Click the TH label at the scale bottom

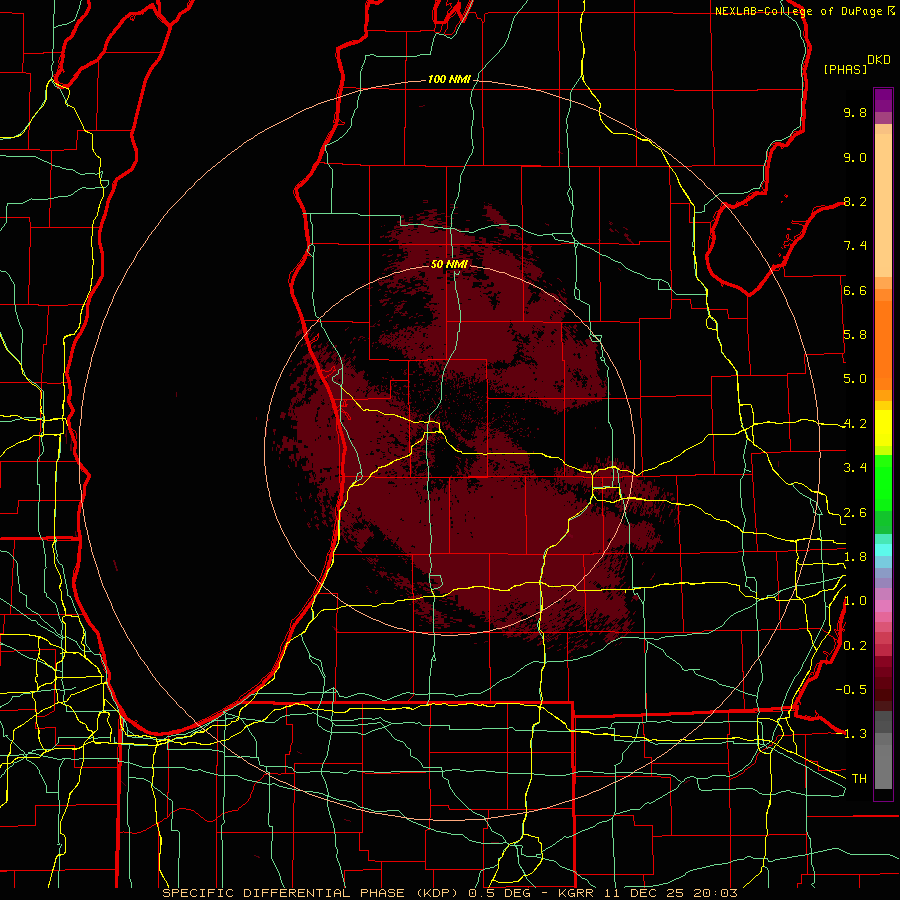pyautogui.click(x=859, y=779)
